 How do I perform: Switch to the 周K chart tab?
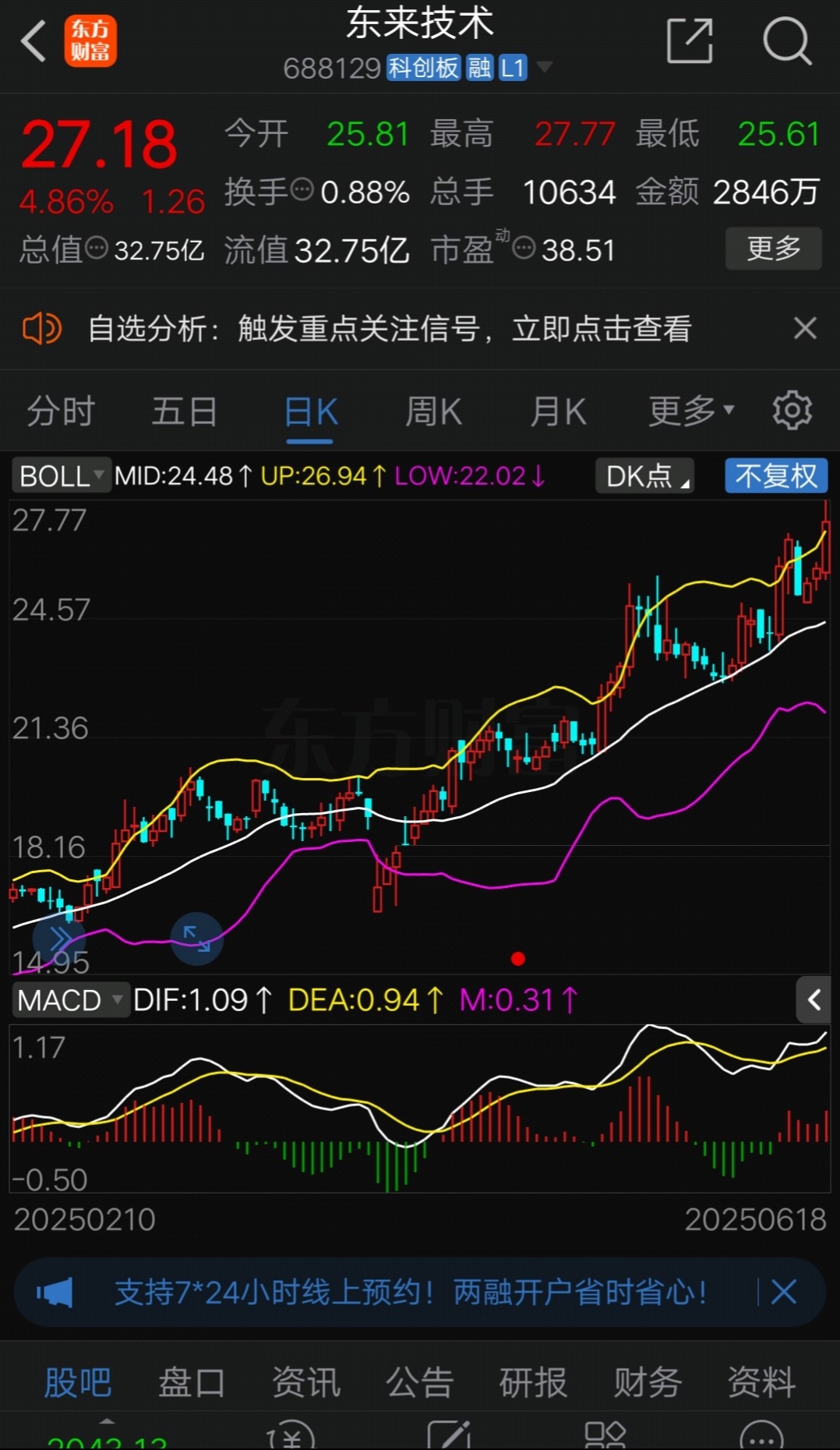[434, 411]
